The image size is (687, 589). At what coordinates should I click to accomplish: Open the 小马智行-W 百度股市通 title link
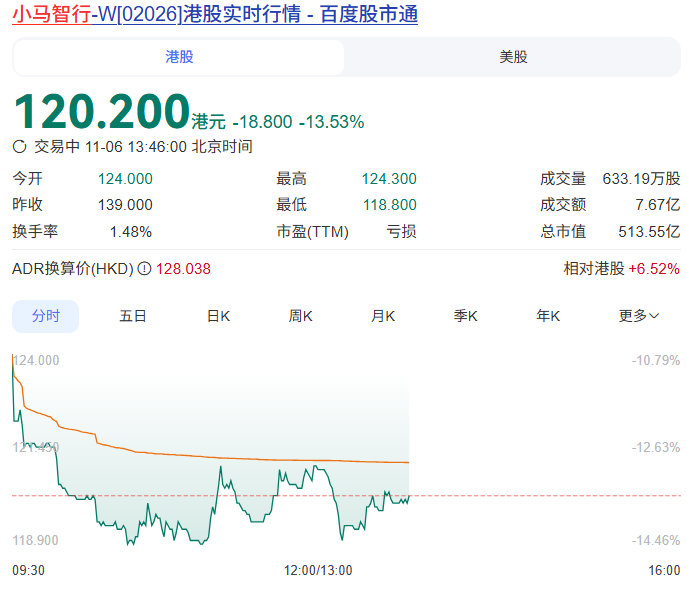pos(215,15)
